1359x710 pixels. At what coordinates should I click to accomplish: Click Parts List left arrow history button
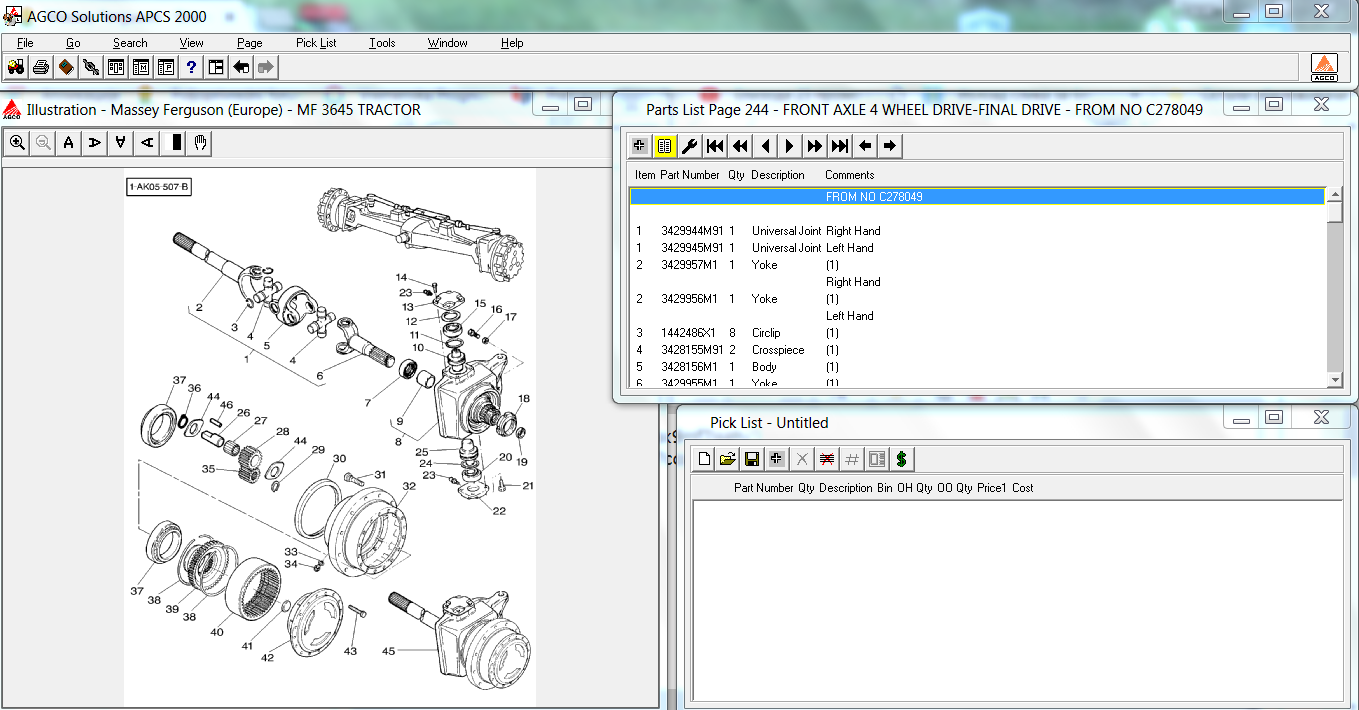pos(865,146)
